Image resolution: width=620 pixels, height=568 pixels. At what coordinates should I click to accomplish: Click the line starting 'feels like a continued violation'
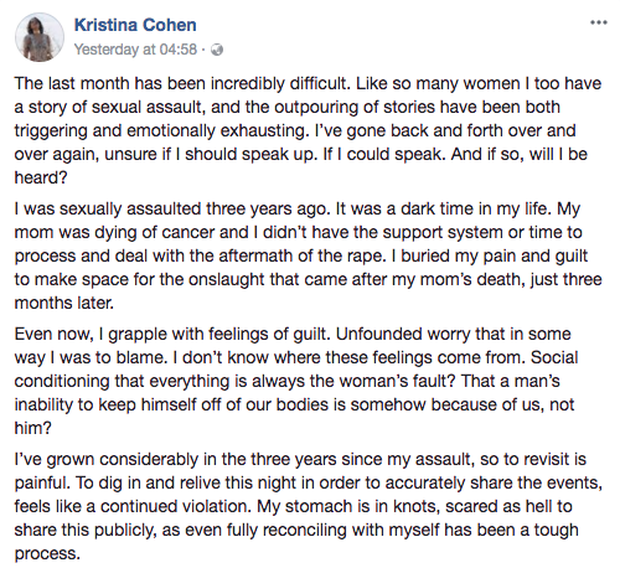click(293, 507)
